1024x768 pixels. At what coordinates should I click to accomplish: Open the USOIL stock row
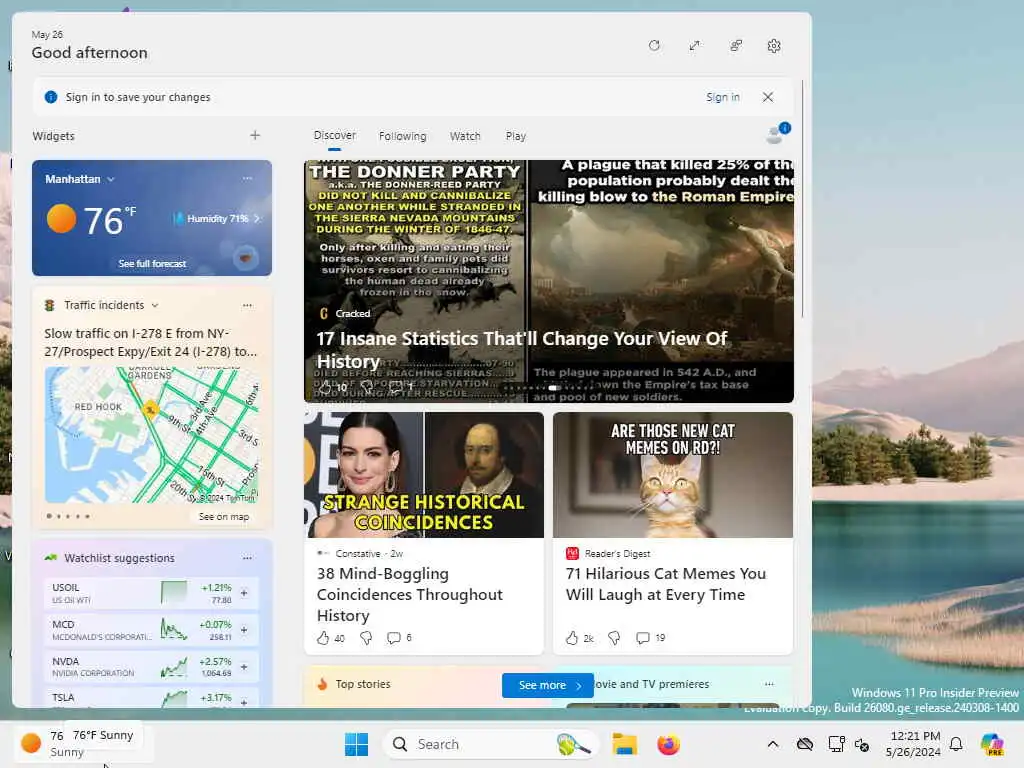[152, 593]
